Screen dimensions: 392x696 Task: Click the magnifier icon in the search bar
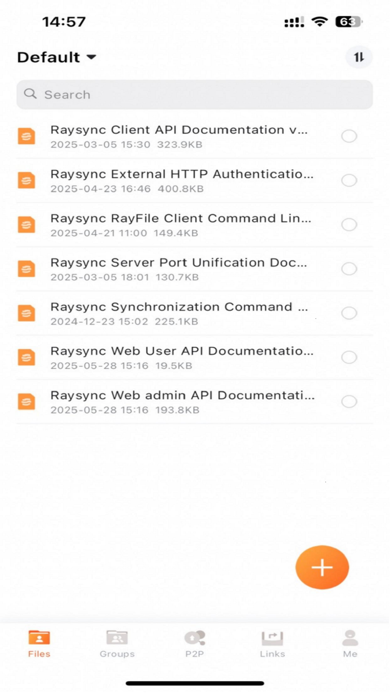(30, 94)
